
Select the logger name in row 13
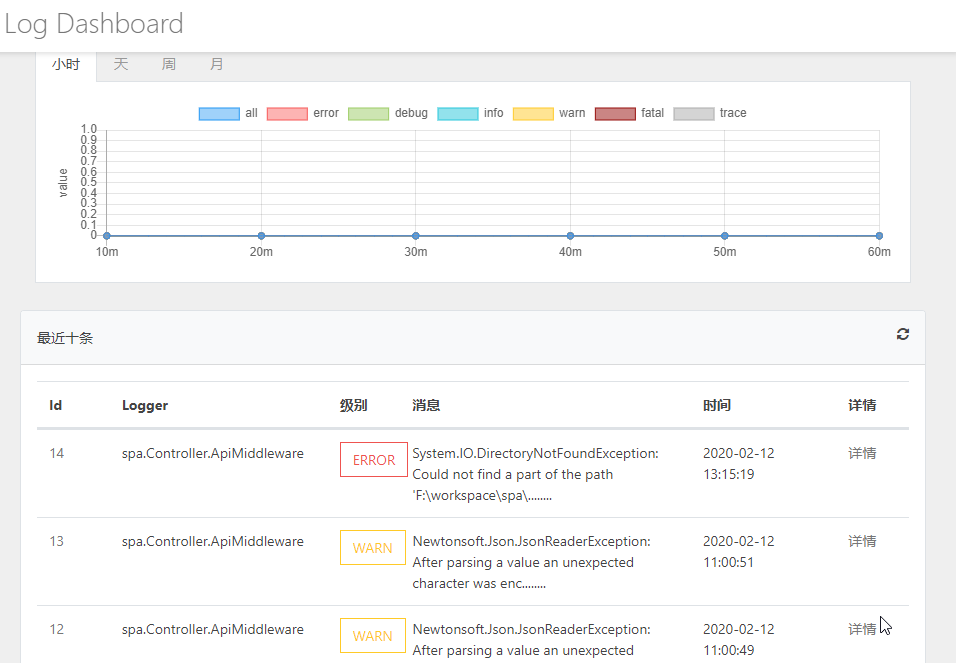(x=213, y=541)
